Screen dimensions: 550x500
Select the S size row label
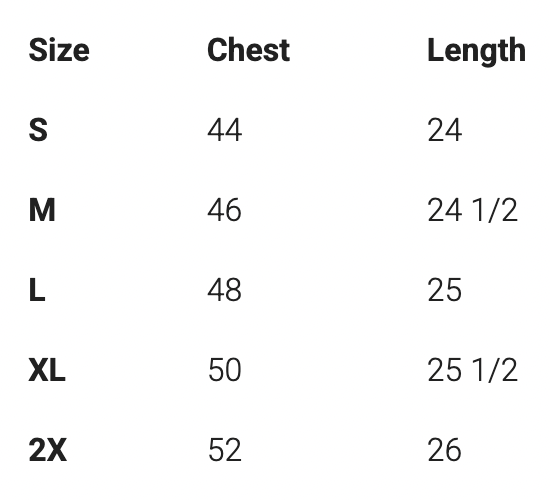tap(38, 130)
